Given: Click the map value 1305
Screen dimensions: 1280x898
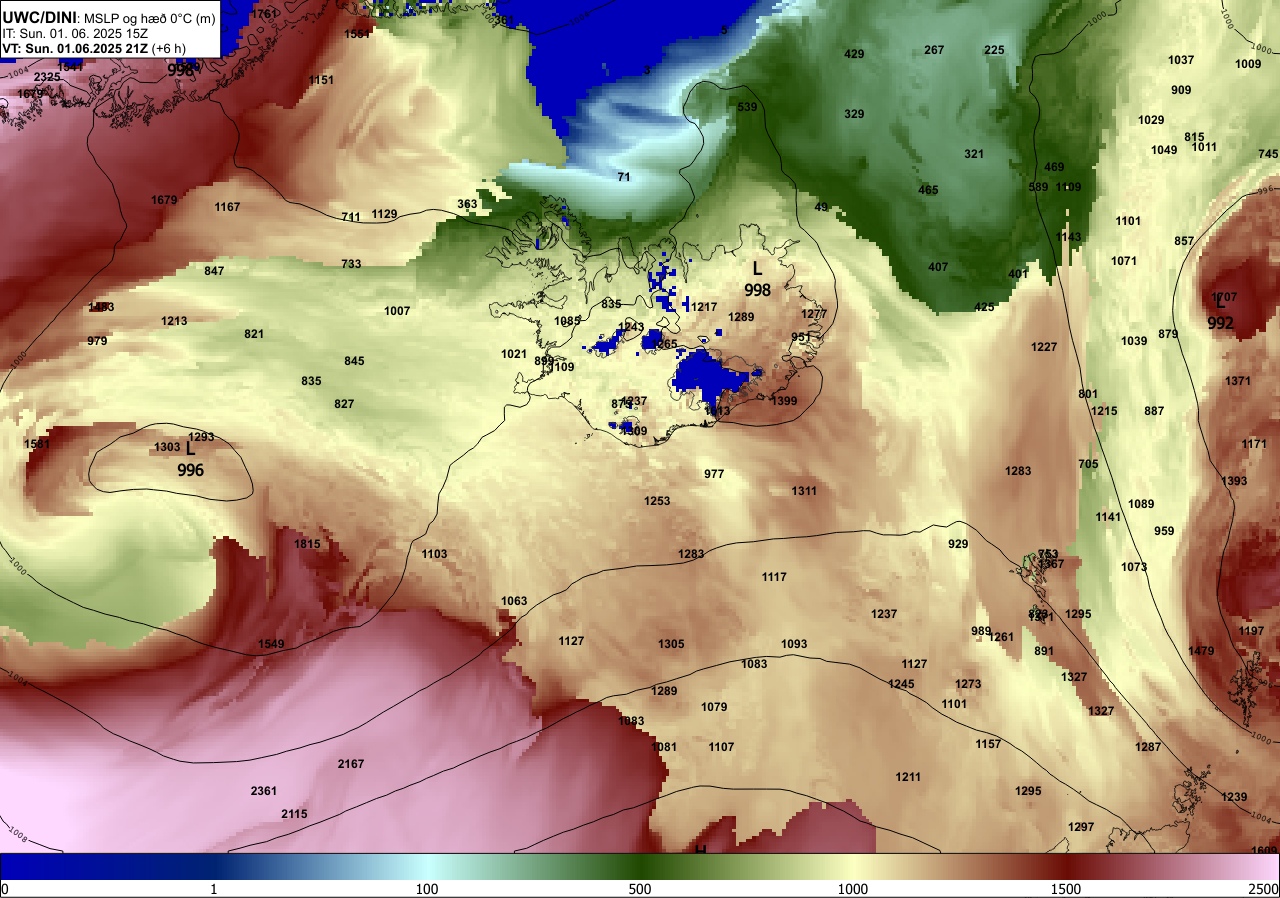Looking at the screenshot, I should (x=671, y=644).
